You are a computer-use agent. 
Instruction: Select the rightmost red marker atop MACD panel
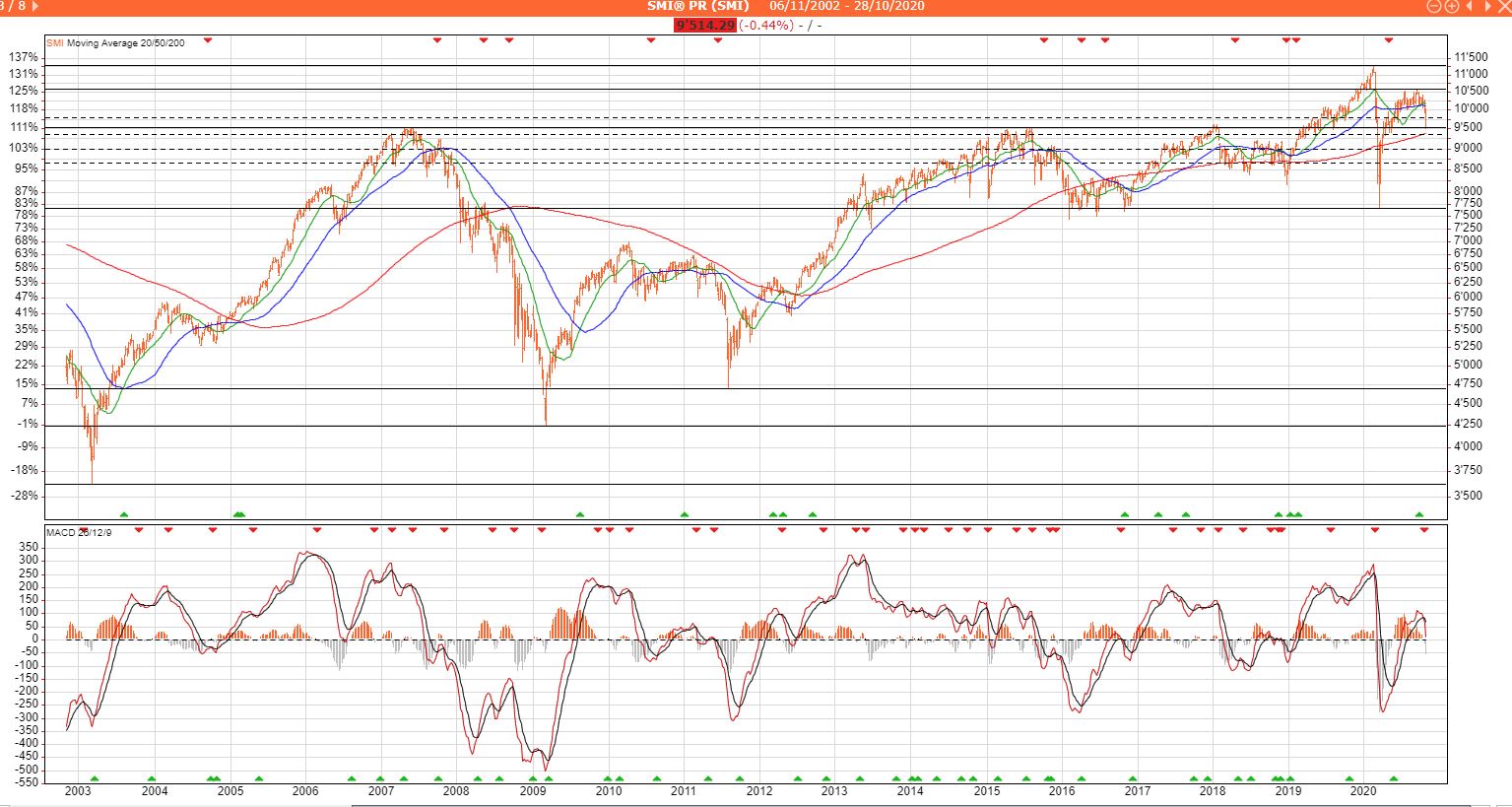point(1423,530)
